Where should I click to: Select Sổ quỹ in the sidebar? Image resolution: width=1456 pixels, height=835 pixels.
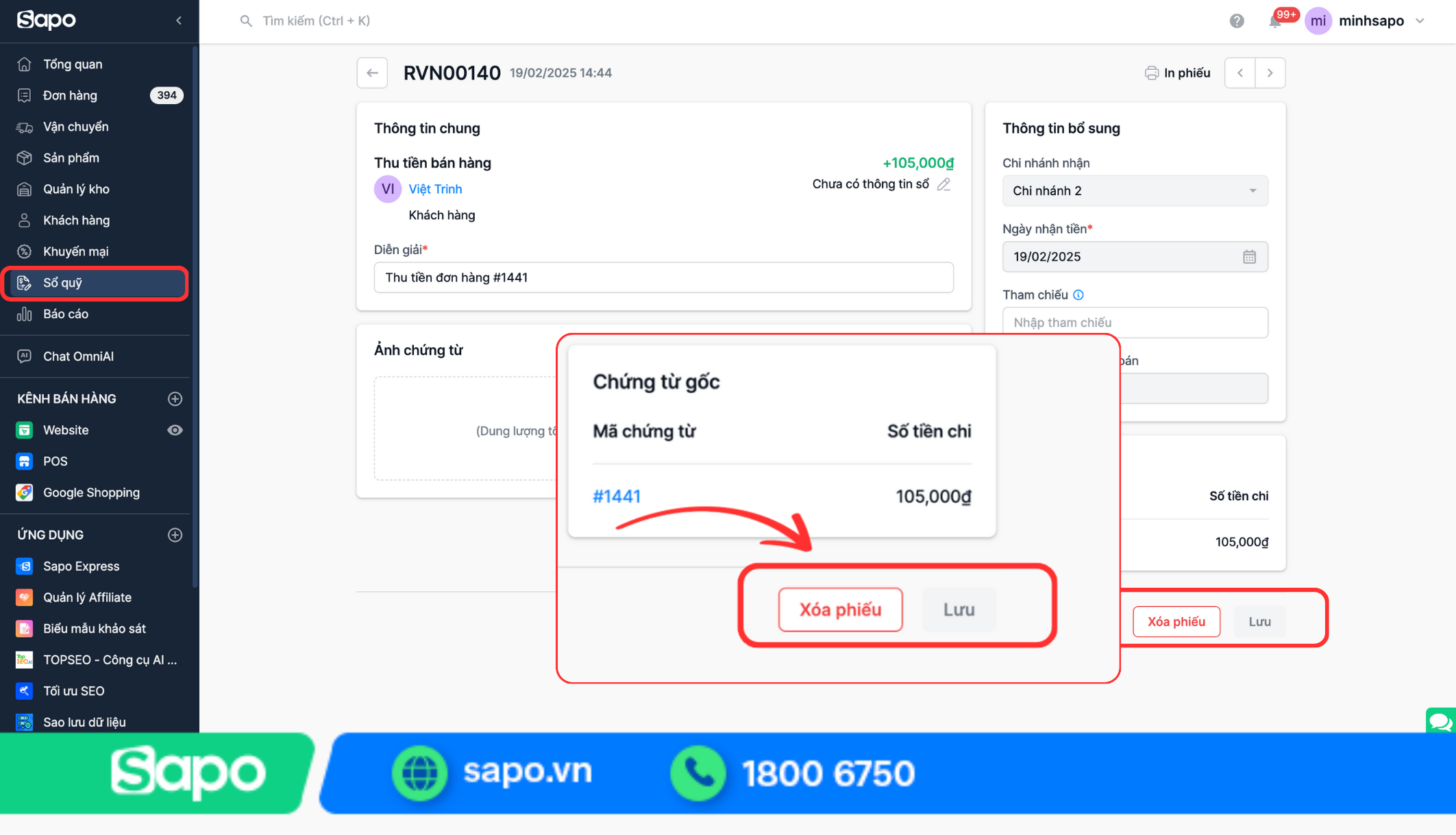(96, 283)
